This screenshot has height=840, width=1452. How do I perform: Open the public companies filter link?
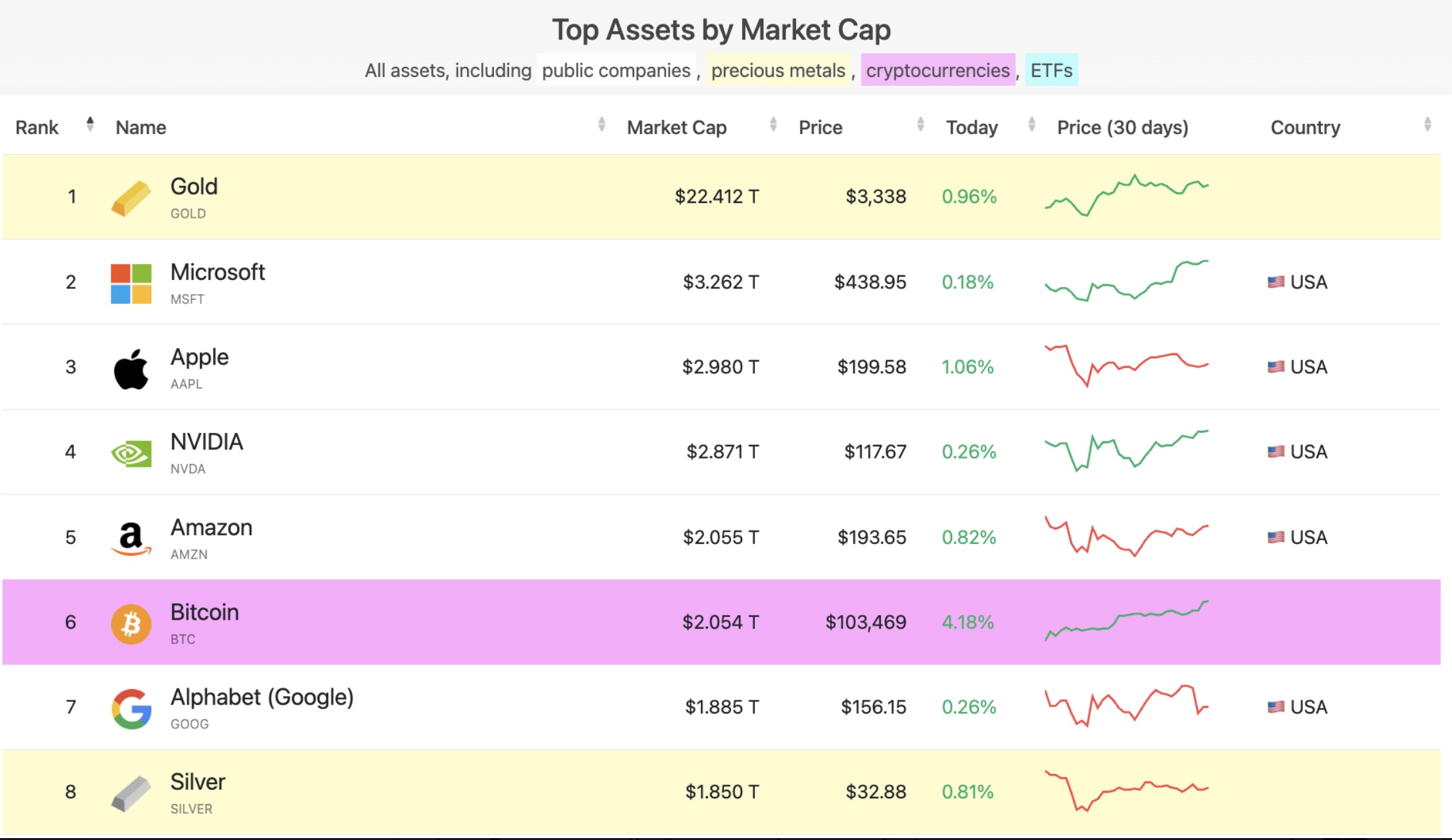(x=616, y=70)
